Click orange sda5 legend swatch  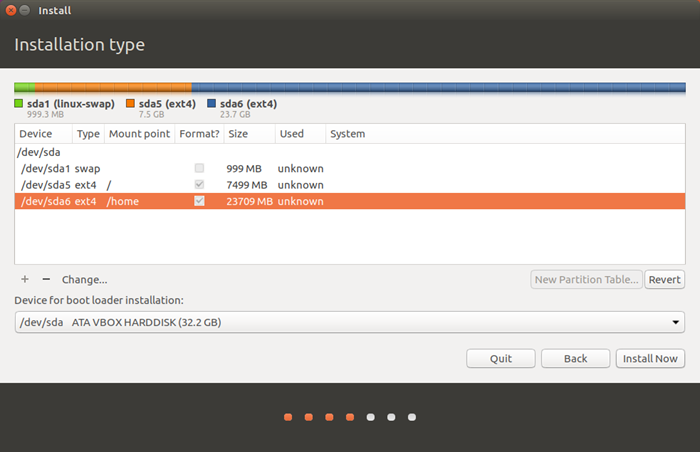point(130,104)
